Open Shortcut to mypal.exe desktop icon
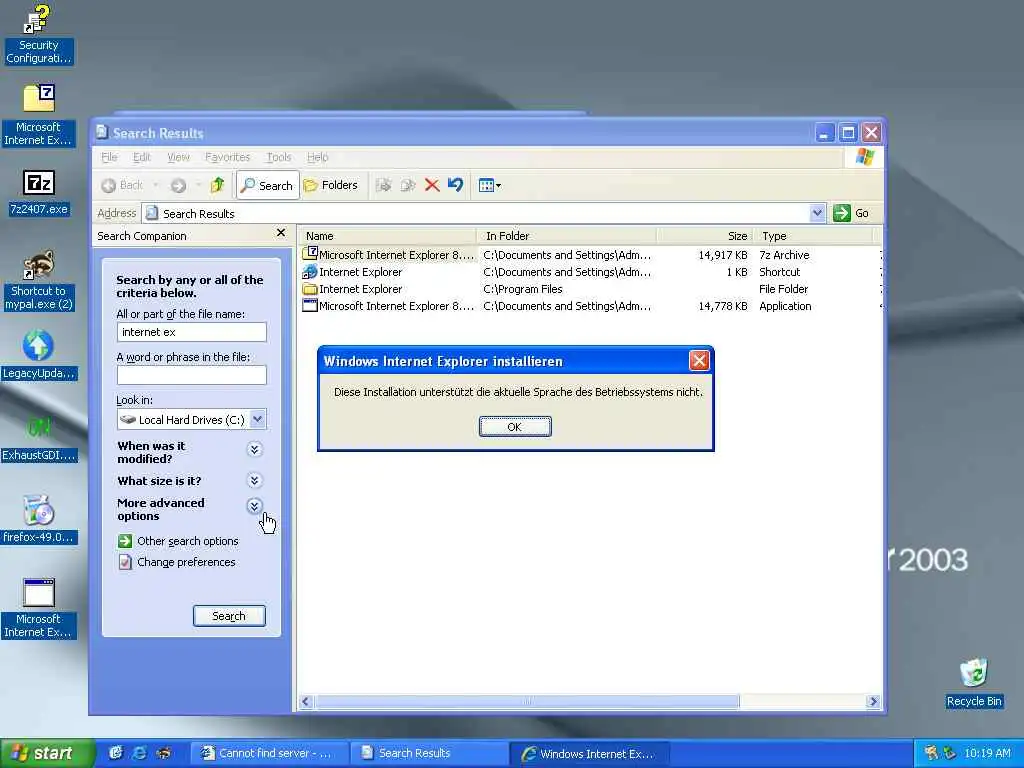This screenshot has height=768, width=1024. [x=39, y=281]
